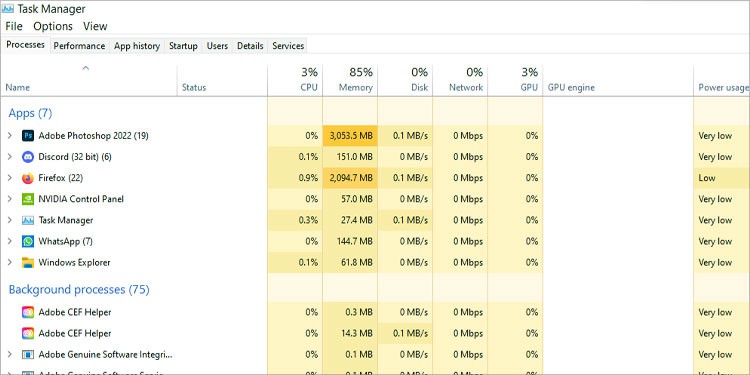Select the Discord (32 bit) (6) name
Screen dimensions: 750x375
(x=75, y=157)
